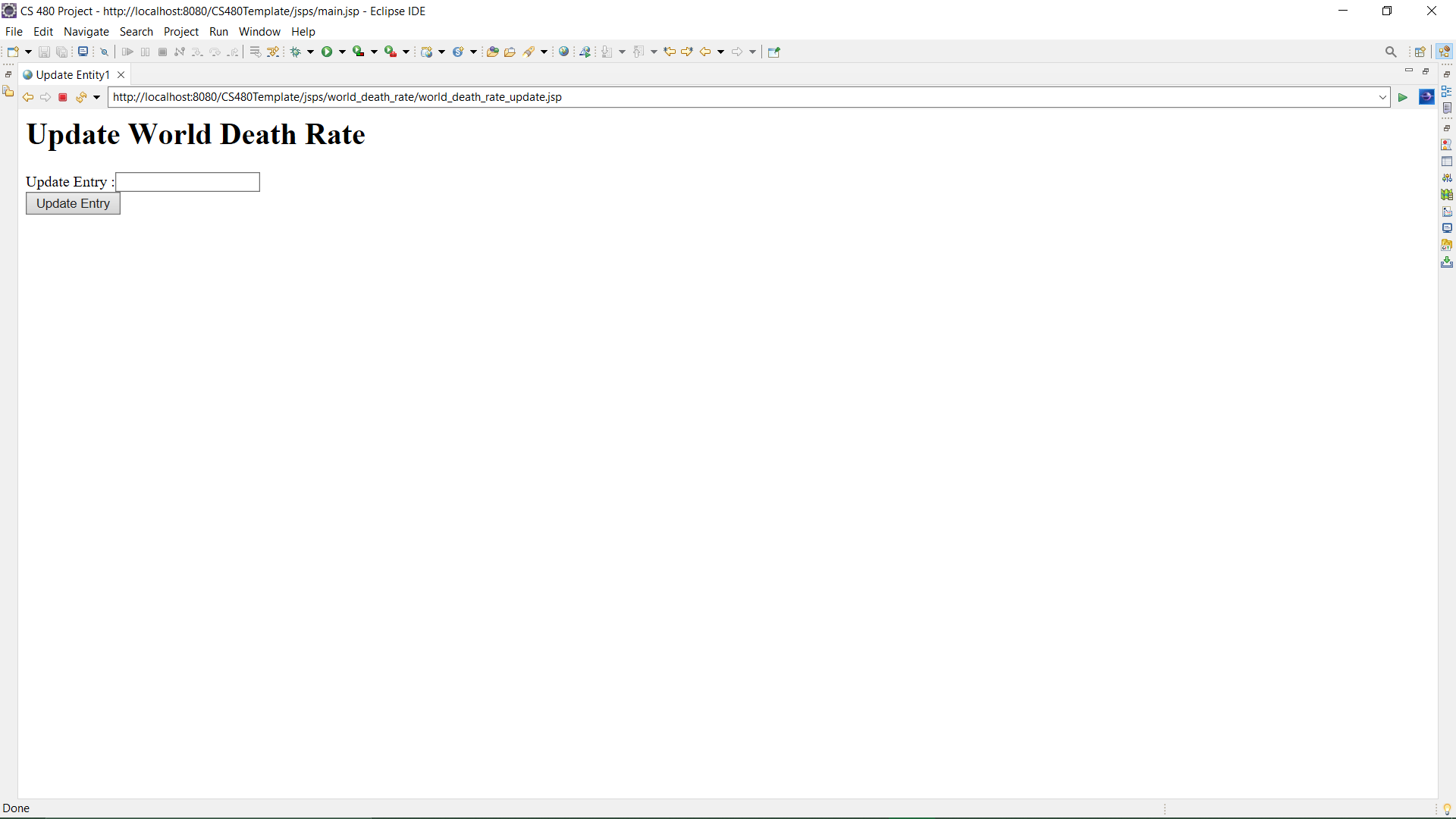The image size is (1456, 819).
Task: Open the Run button dropdown arrow
Action: click(x=342, y=52)
